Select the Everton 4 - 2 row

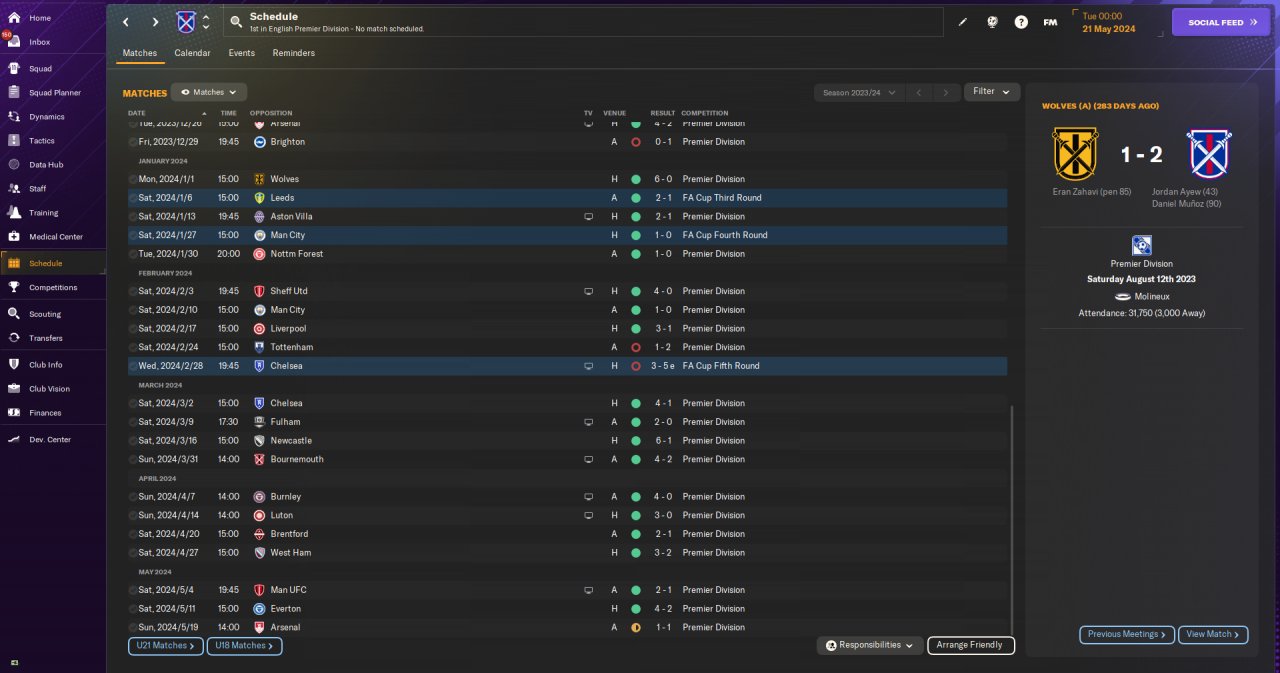point(567,608)
